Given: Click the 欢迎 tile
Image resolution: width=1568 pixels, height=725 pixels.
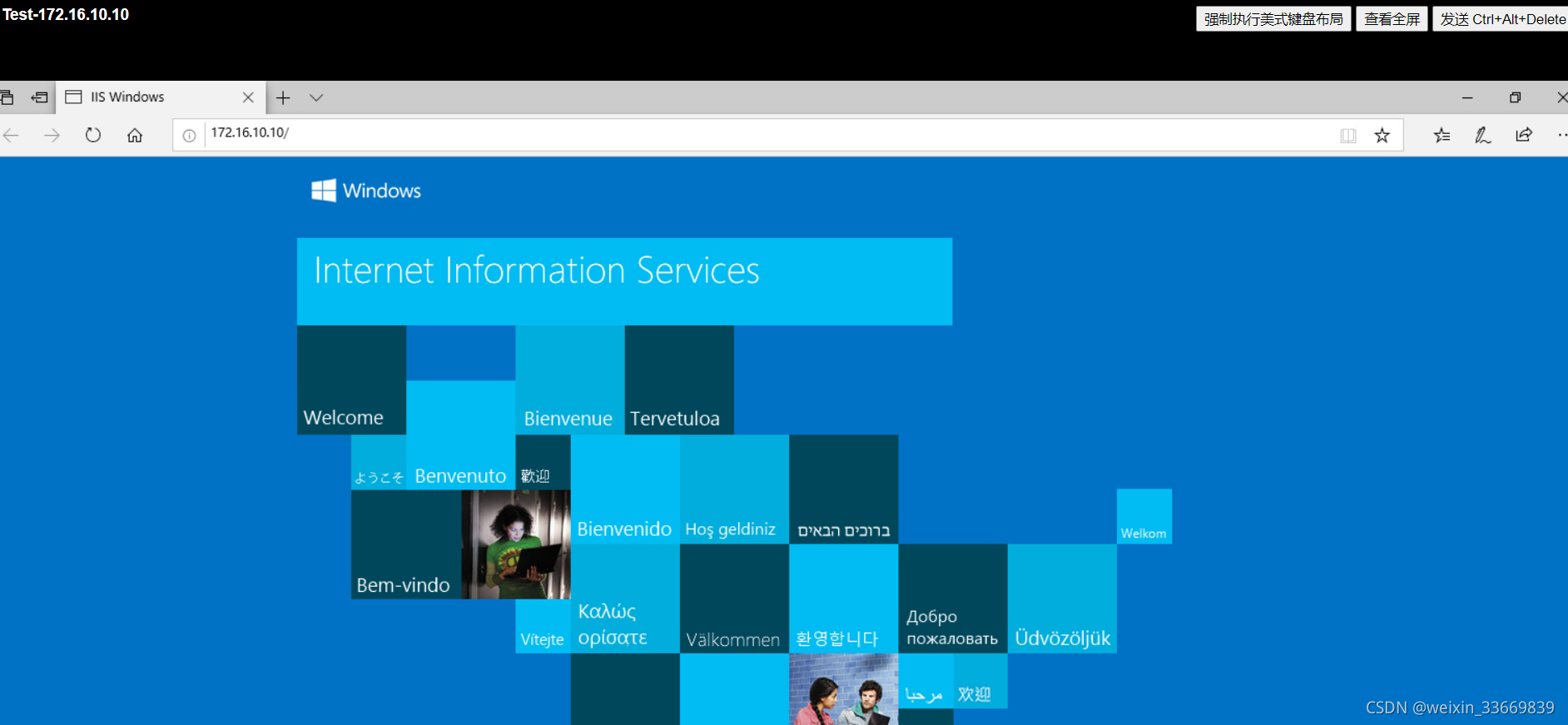Looking at the screenshot, I should (x=980, y=681).
